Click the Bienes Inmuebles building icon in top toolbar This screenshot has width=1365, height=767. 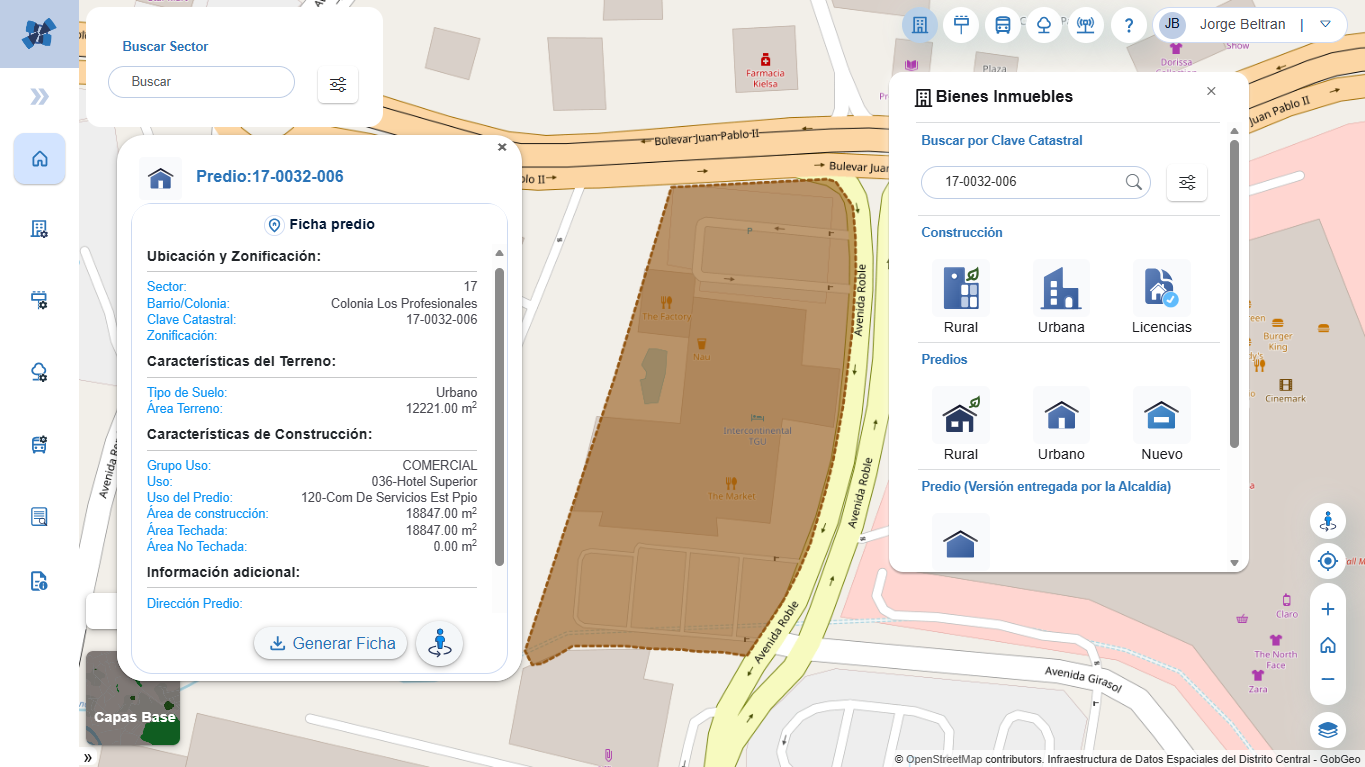point(920,25)
